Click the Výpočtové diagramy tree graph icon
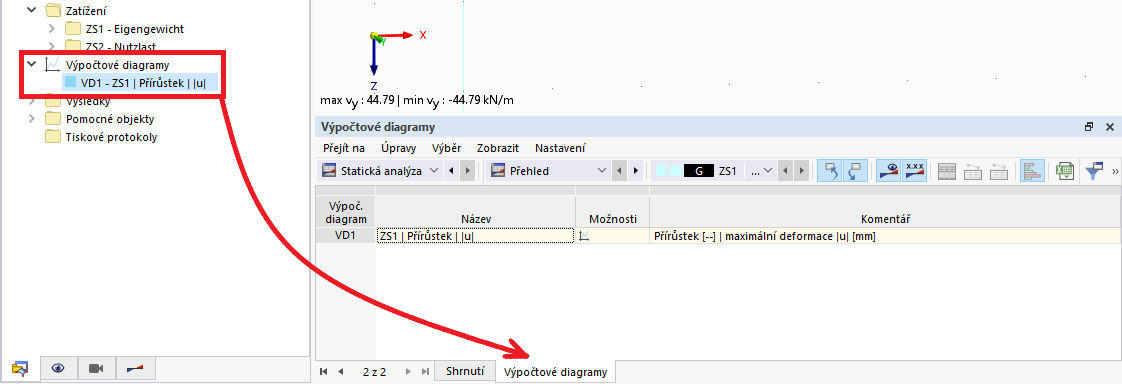 tap(52, 64)
